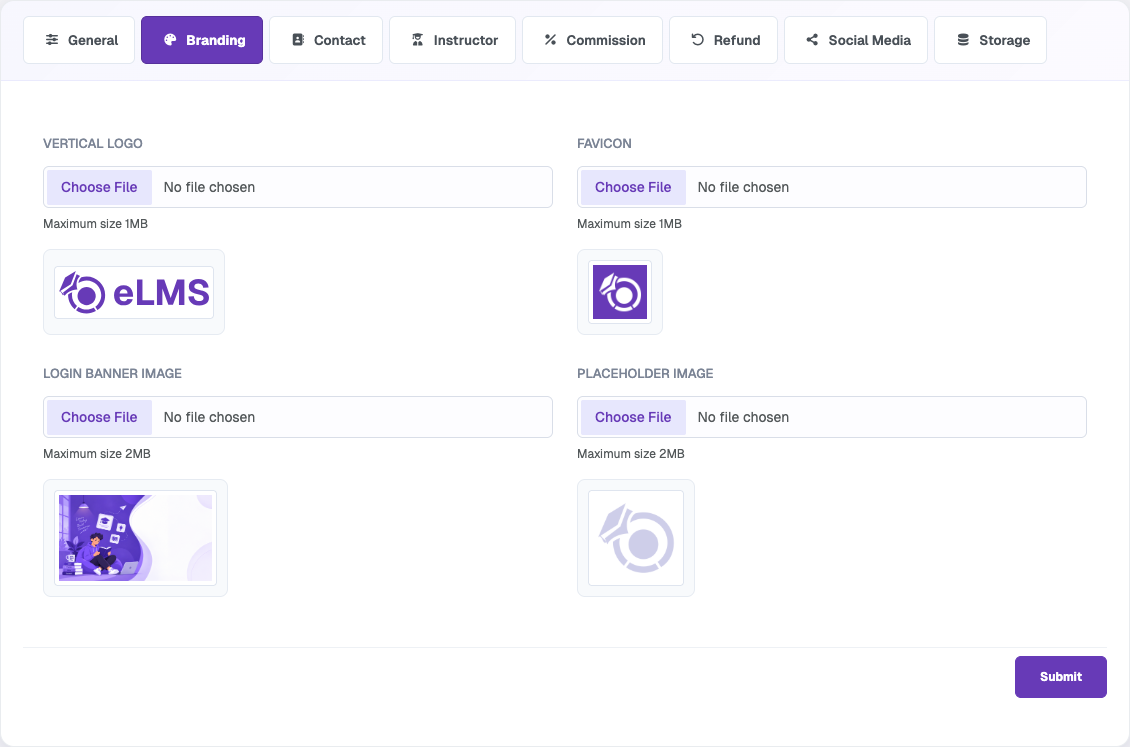Click the eLMS vertical logo preview
1130x747 pixels.
coord(134,292)
